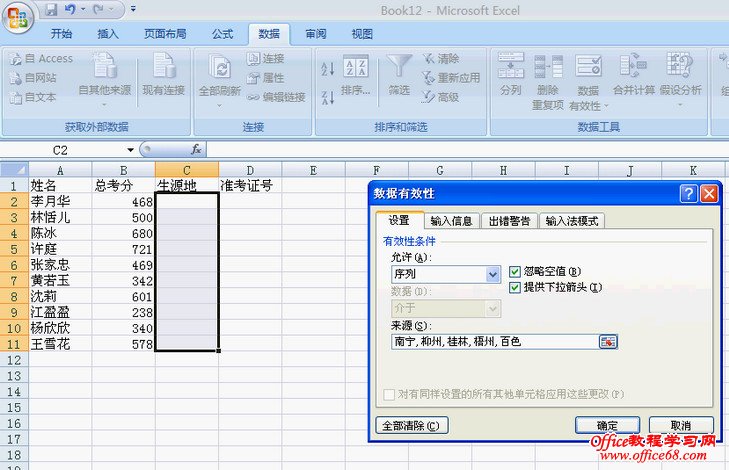The width and height of the screenshot is (729, 470).
Task: Open what-if analysis (假设分析) menu
Action: (680, 80)
